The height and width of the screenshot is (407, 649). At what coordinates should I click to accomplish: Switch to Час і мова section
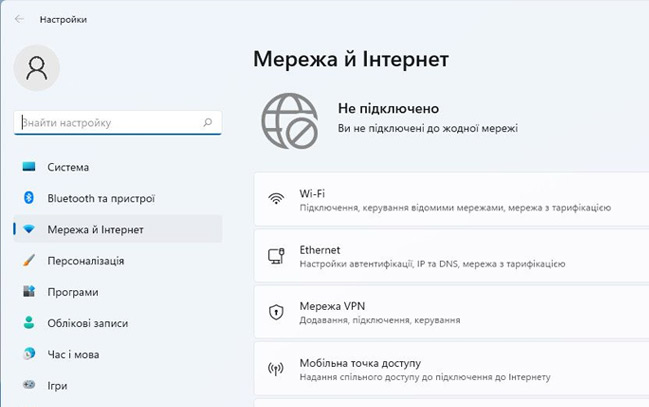click(x=118, y=354)
